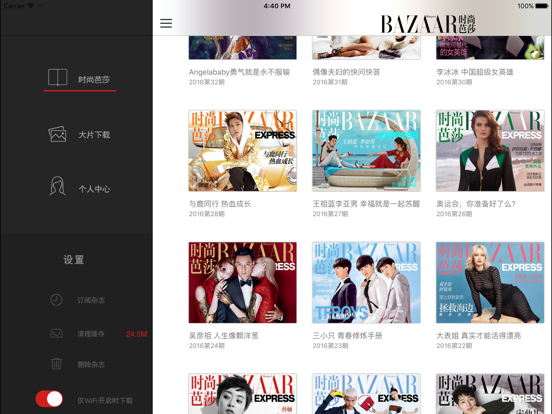Open cover of issue 与鹿同行 热血成长

243,151
